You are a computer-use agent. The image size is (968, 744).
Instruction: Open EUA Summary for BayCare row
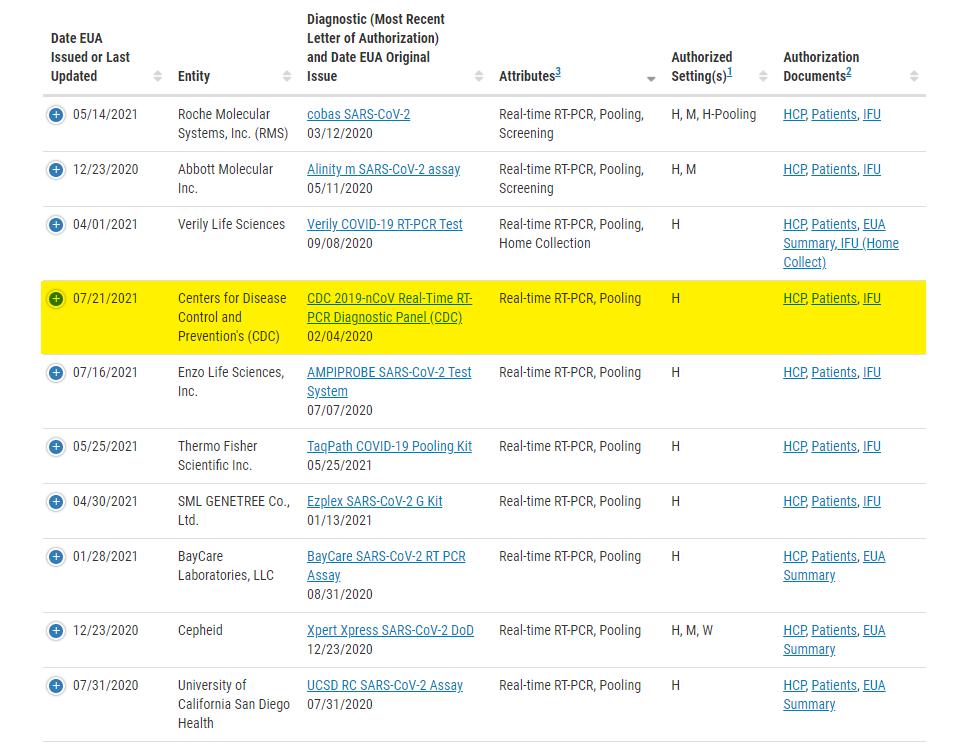834,566
